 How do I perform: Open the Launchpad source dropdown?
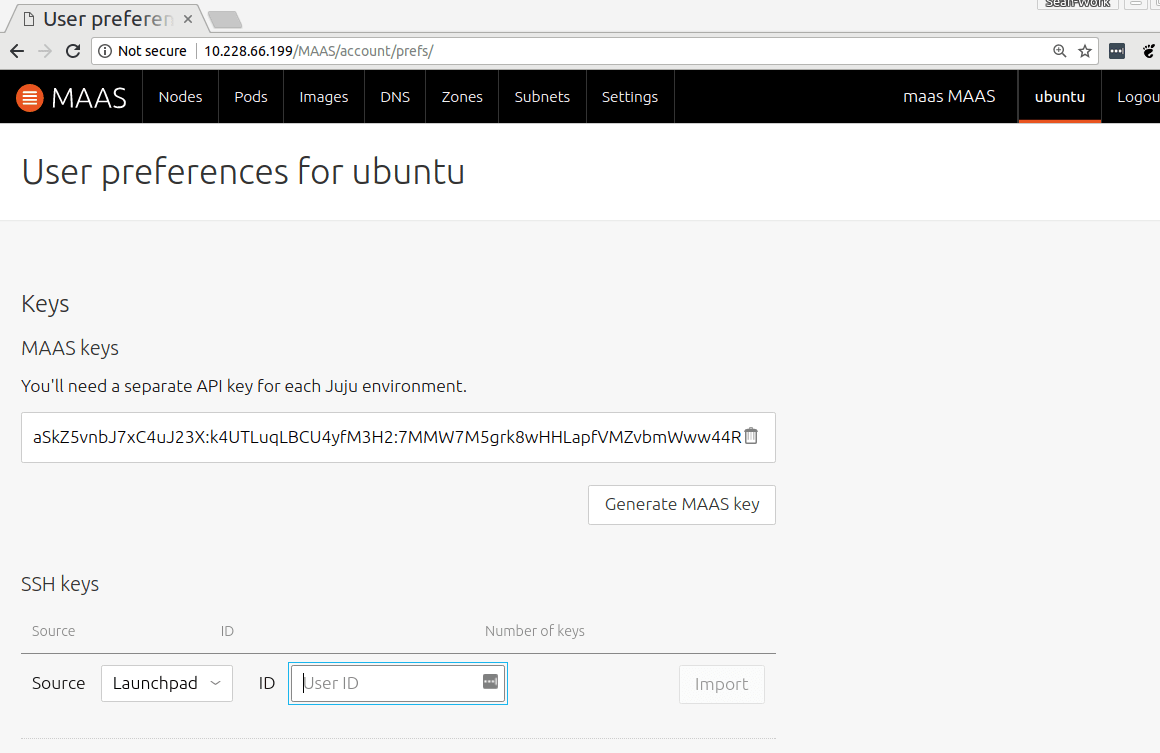166,683
